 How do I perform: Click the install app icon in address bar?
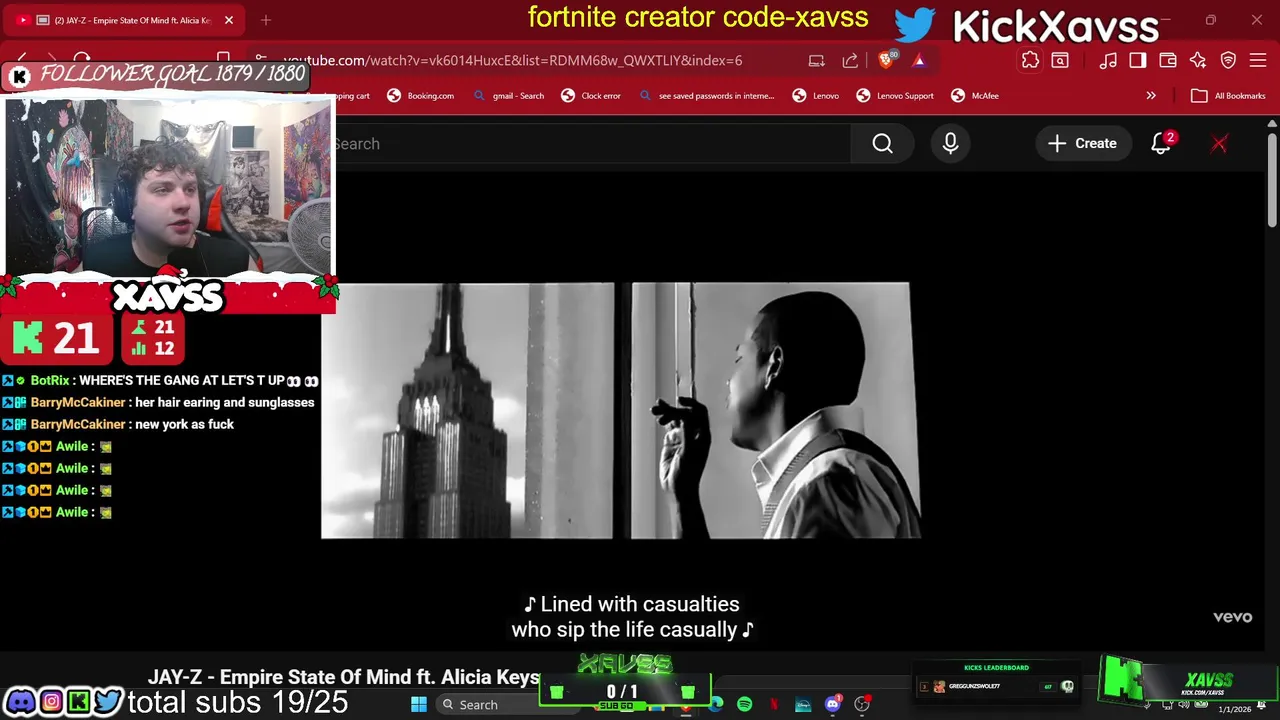click(x=817, y=60)
